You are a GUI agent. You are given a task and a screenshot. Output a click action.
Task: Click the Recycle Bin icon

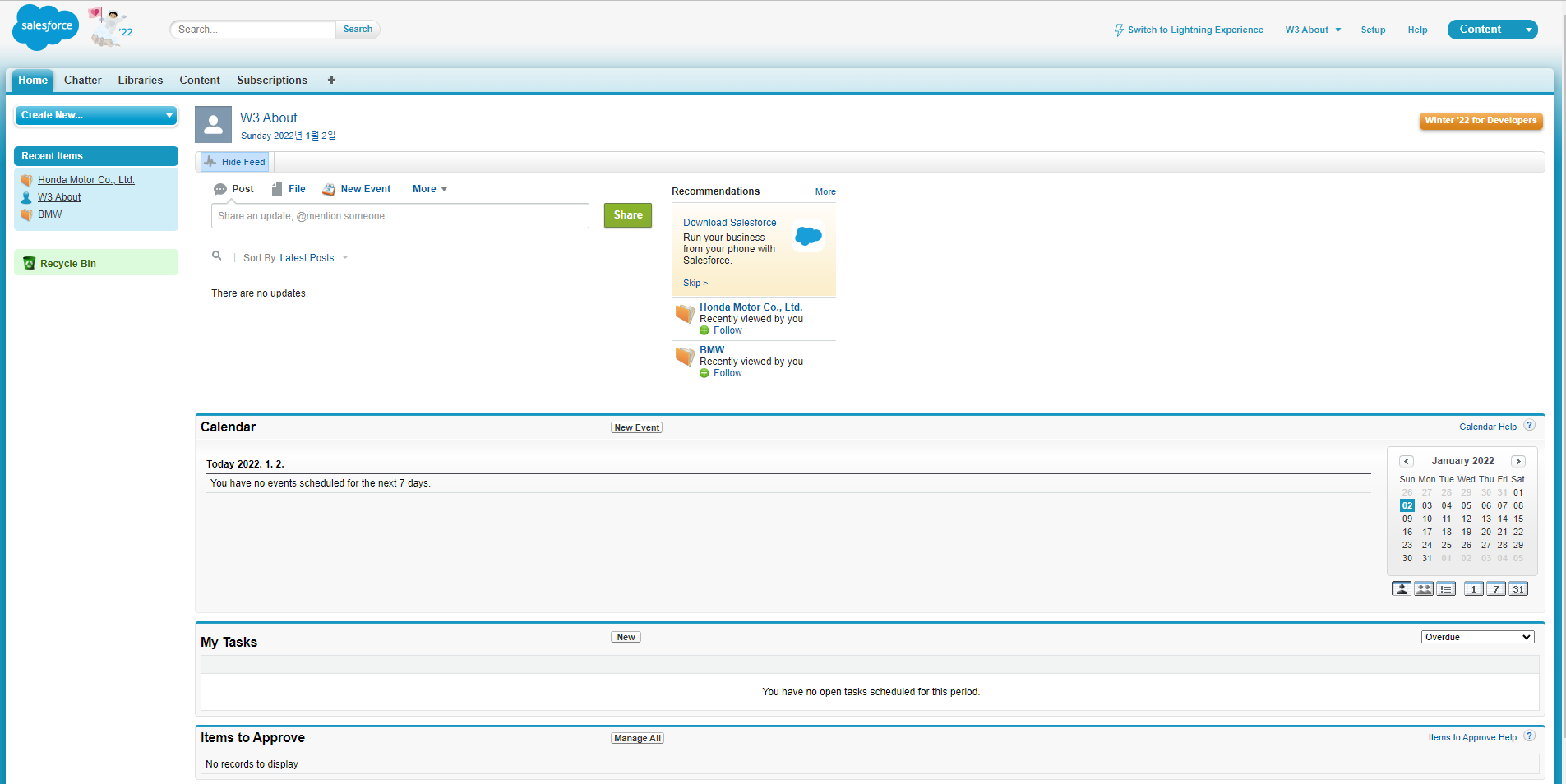30,263
